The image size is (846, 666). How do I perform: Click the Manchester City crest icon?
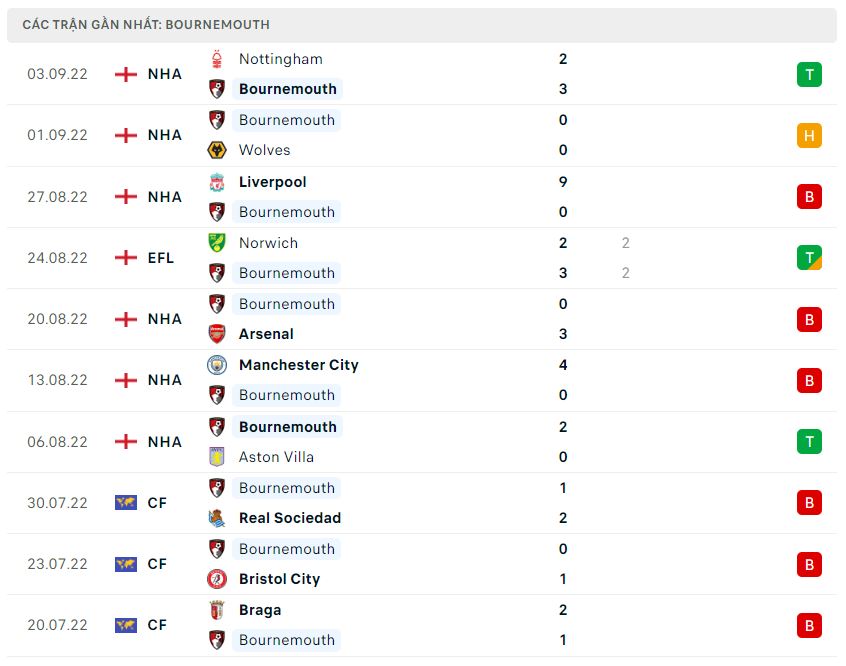coord(217,365)
